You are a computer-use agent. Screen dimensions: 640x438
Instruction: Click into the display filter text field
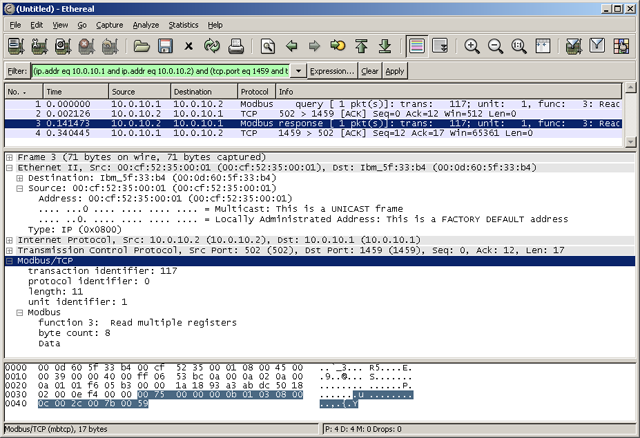tap(161, 71)
